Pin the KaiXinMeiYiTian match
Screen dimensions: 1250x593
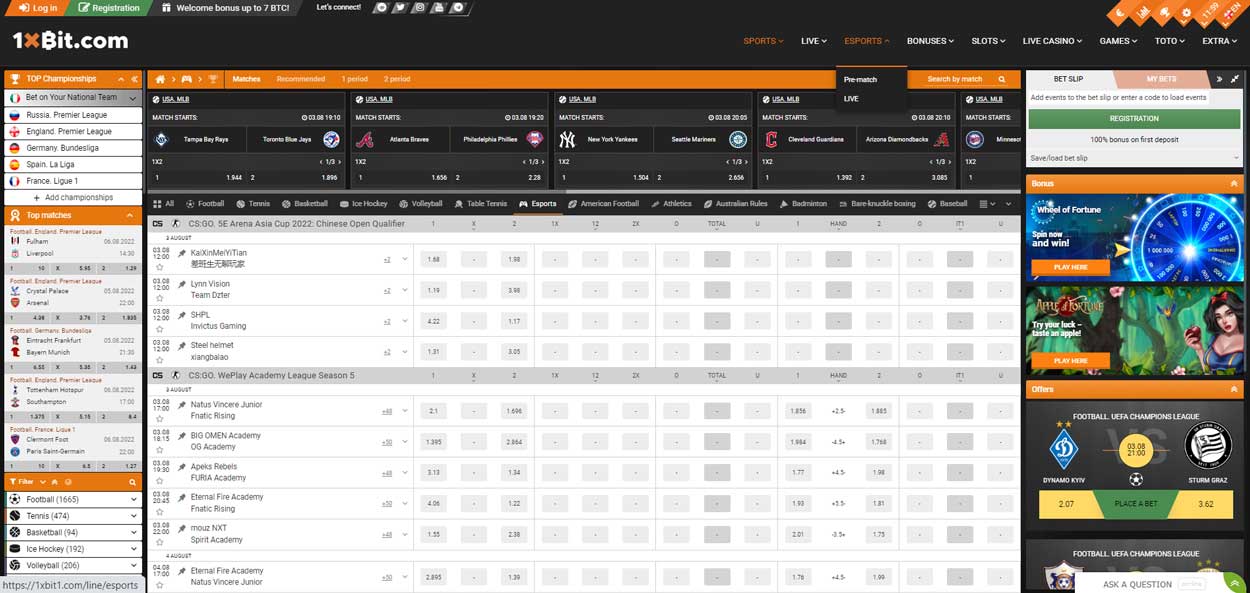click(x=182, y=254)
